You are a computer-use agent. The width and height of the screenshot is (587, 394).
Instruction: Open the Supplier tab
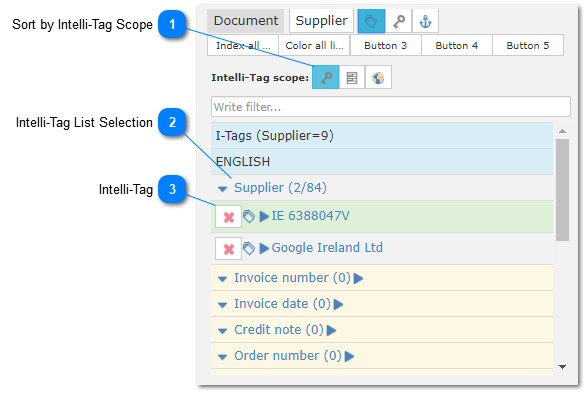pos(321,21)
